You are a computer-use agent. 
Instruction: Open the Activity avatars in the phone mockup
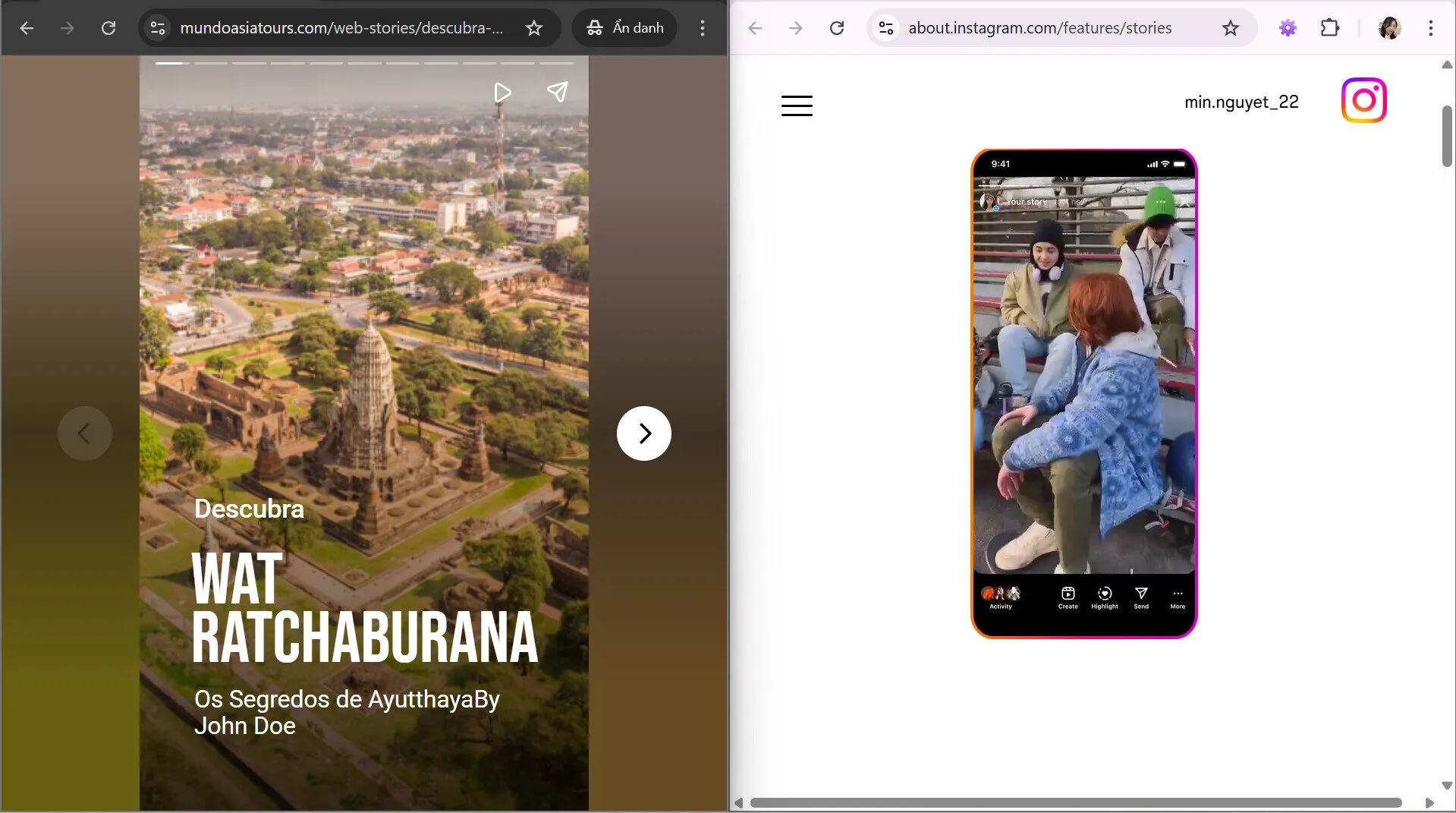[x=1001, y=594]
